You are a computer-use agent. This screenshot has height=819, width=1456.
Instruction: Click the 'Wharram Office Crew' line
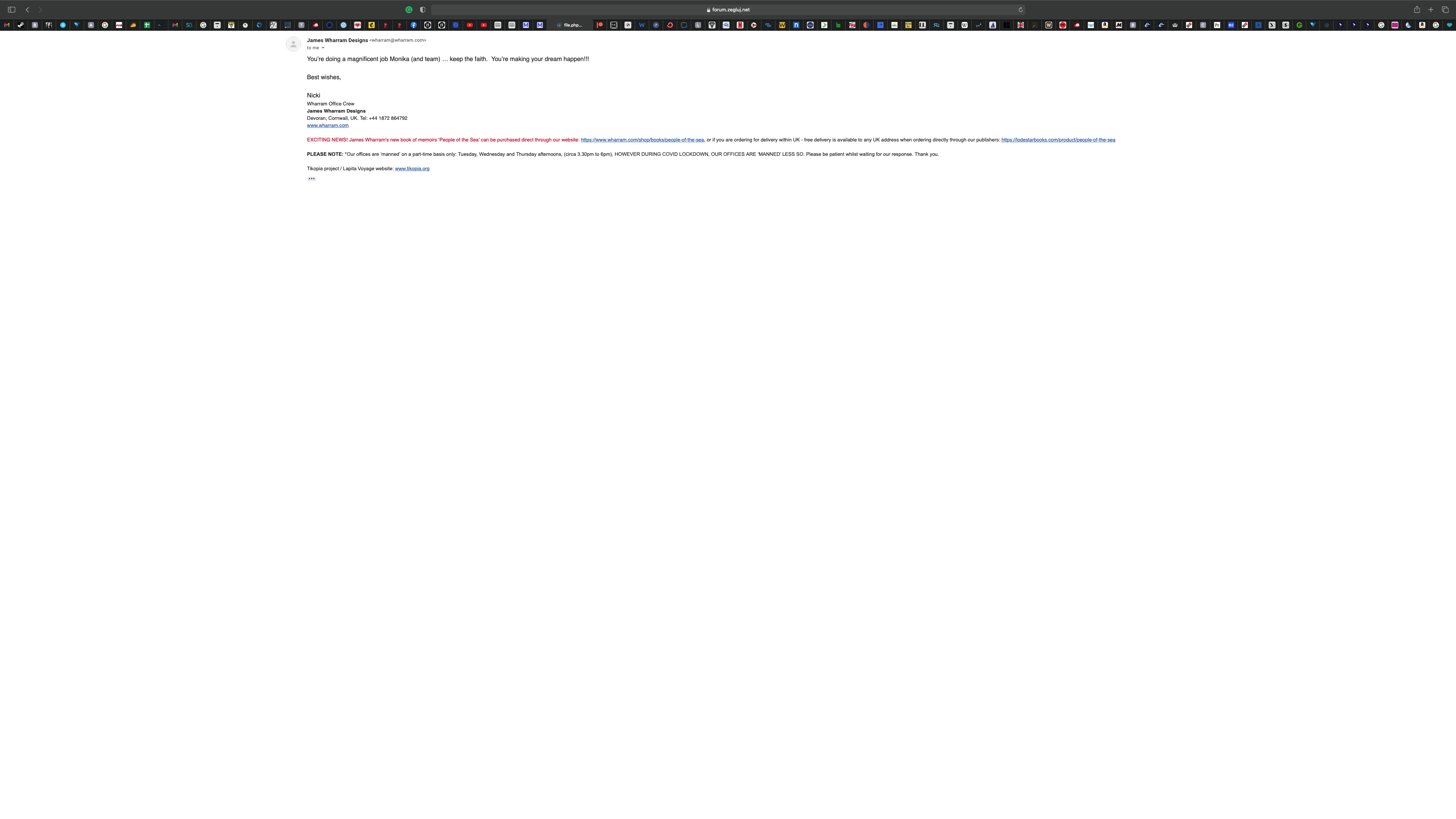(x=331, y=104)
